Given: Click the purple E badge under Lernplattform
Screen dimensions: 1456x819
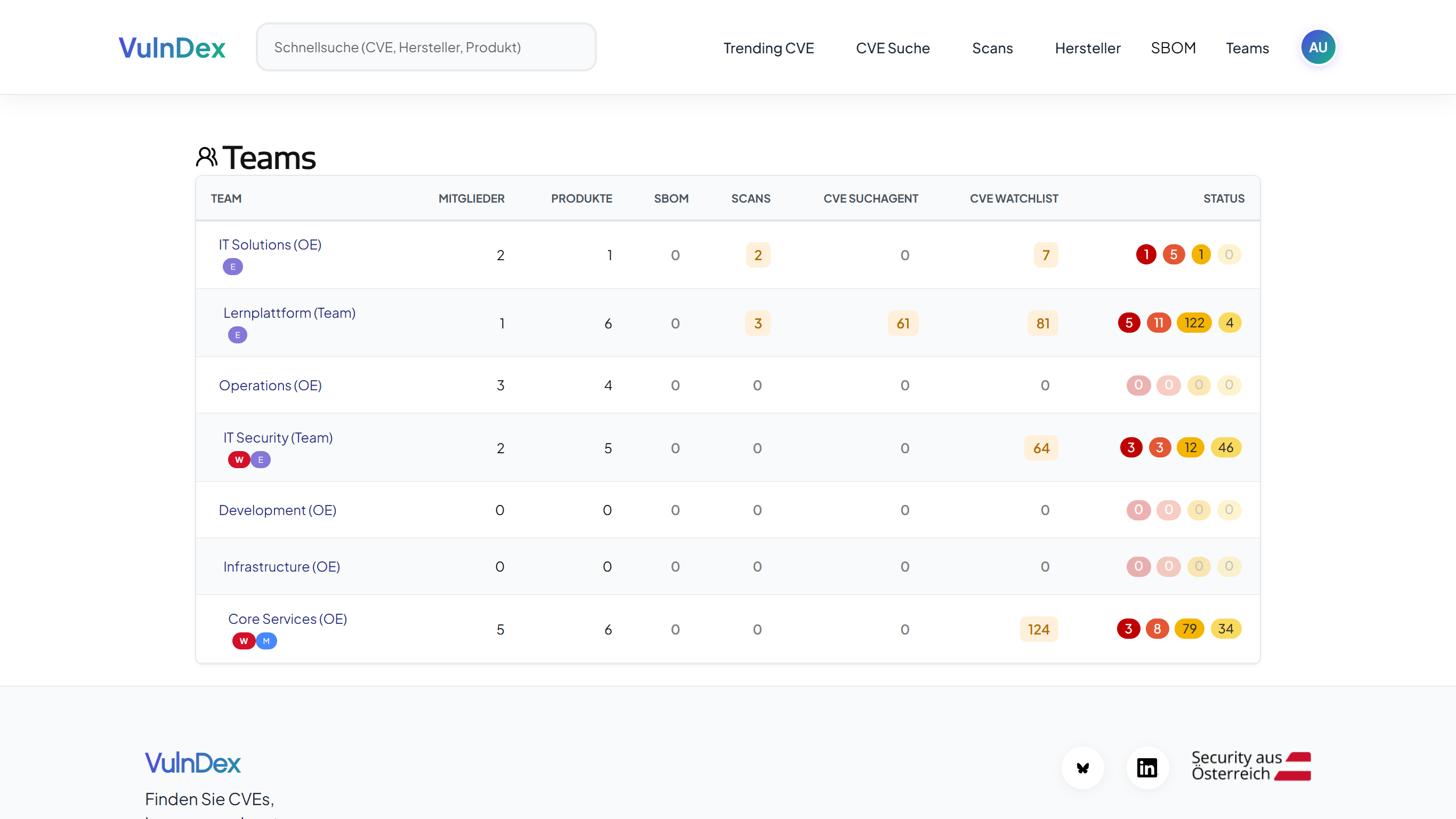Looking at the screenshot, I should coord(237,335).
